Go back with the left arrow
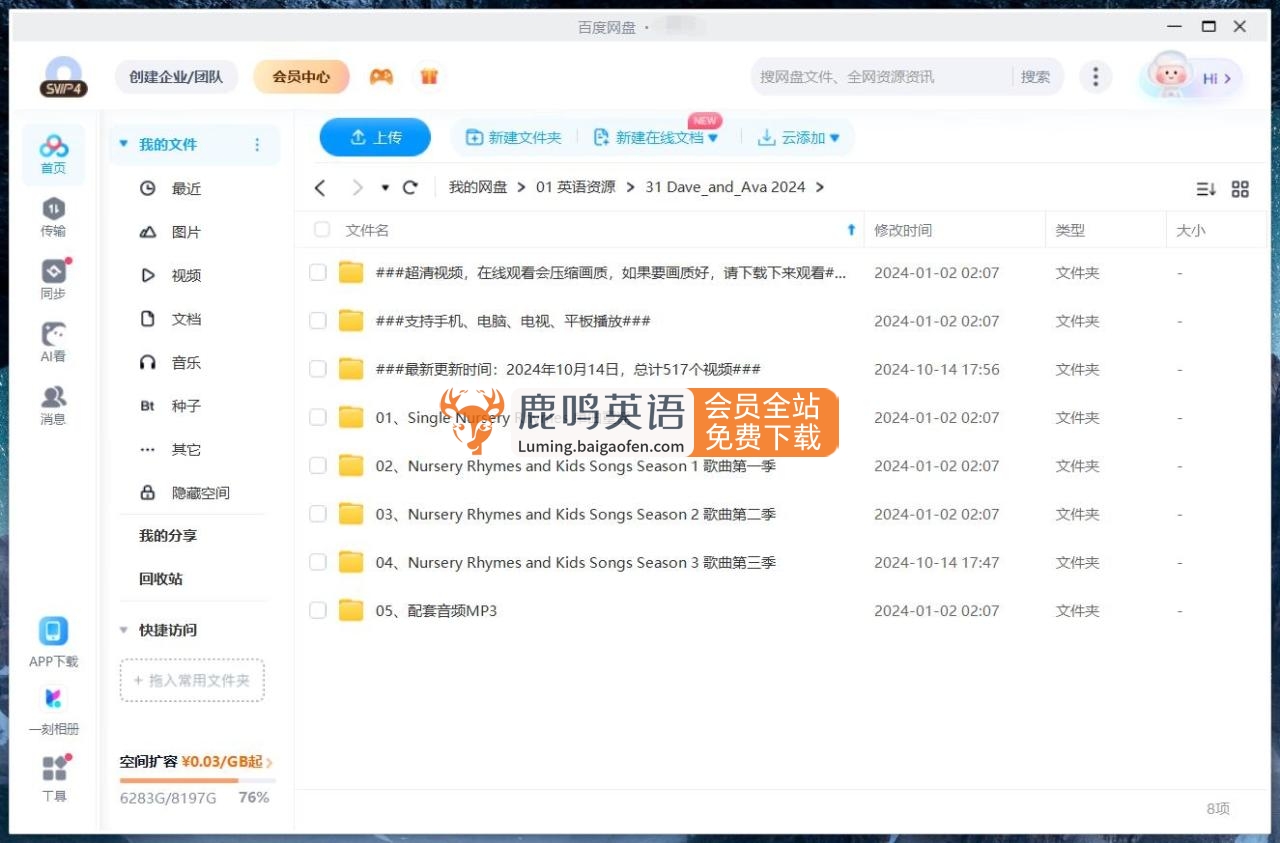1280x843 pixels. point(320,187)
